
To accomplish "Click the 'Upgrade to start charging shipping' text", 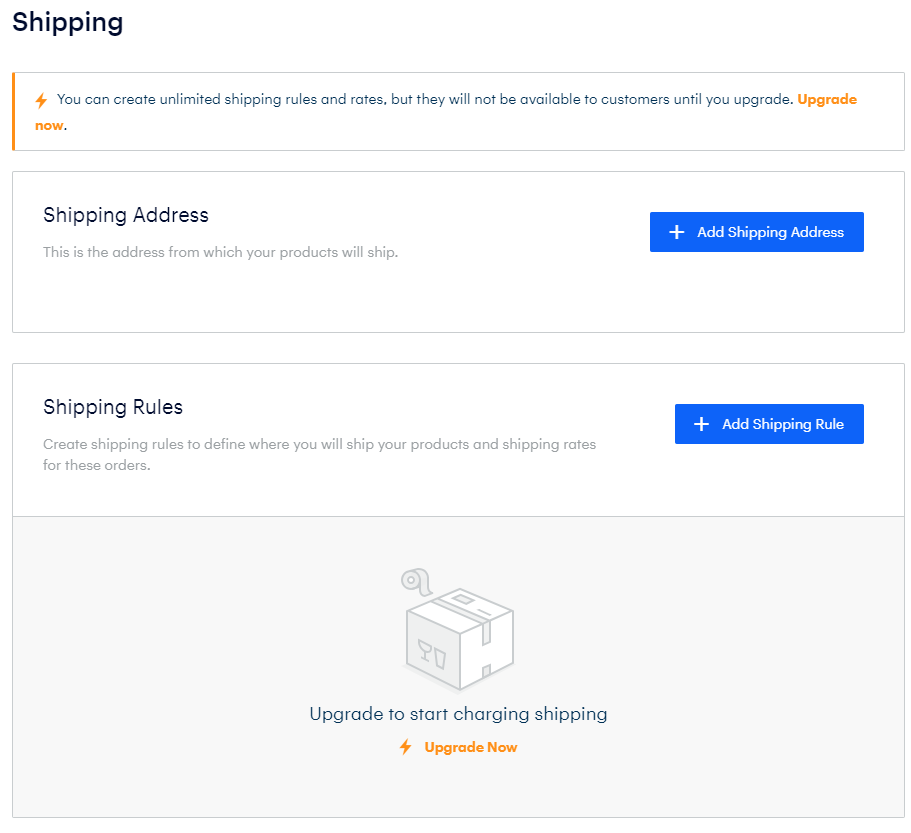I will click(x=458, y=713).
